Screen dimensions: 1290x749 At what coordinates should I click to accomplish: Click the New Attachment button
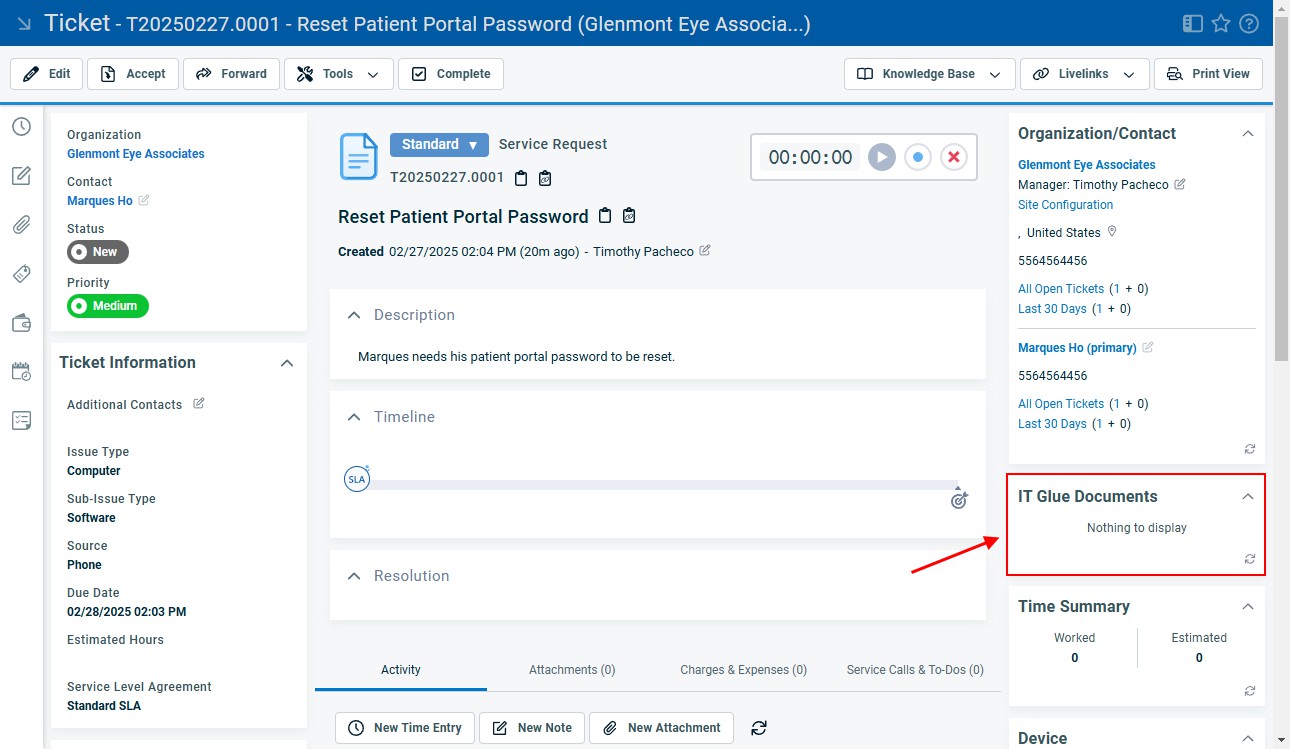coord(662,728)
